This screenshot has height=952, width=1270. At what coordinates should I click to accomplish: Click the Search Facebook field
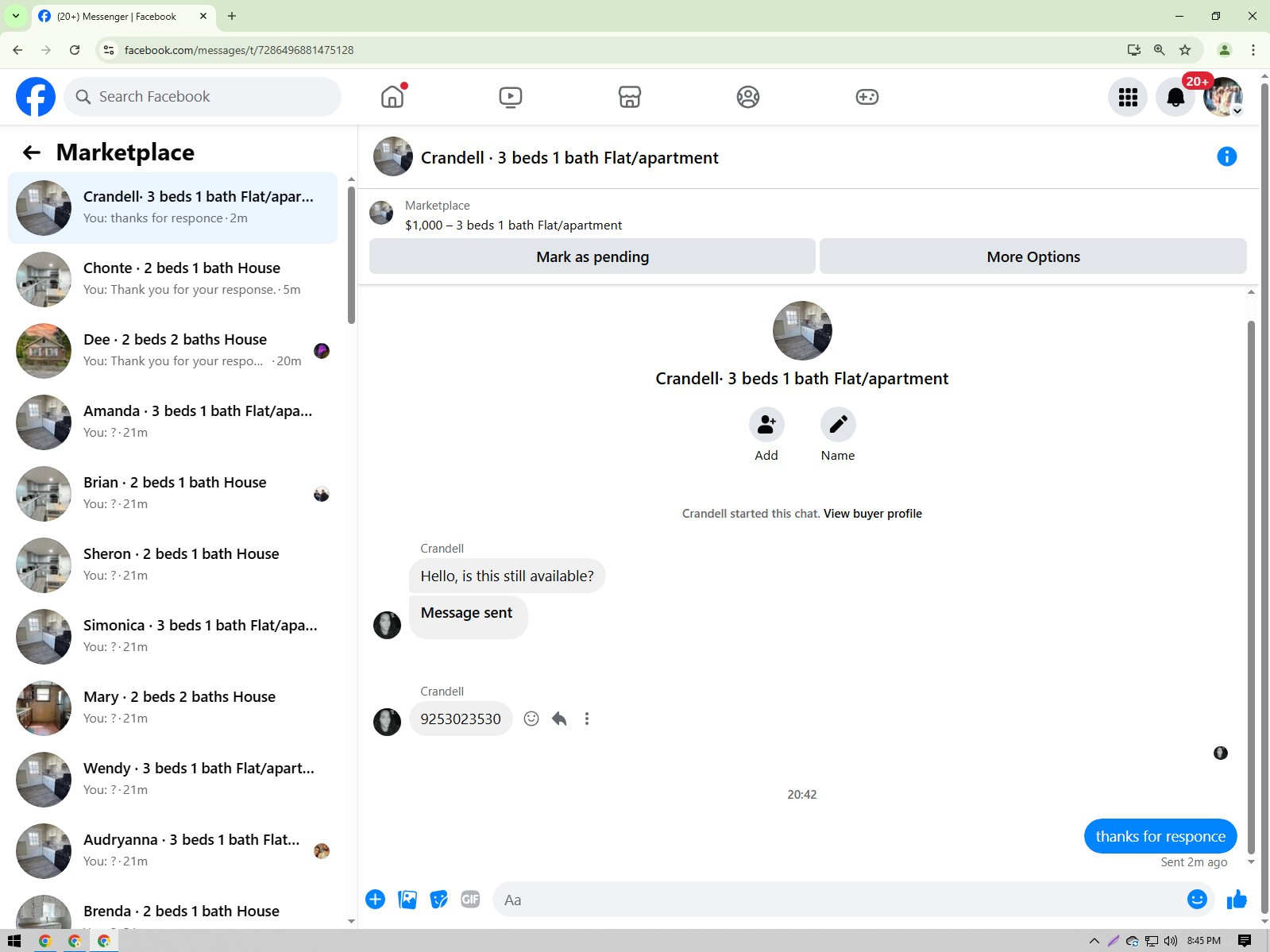tap(203, 97)
